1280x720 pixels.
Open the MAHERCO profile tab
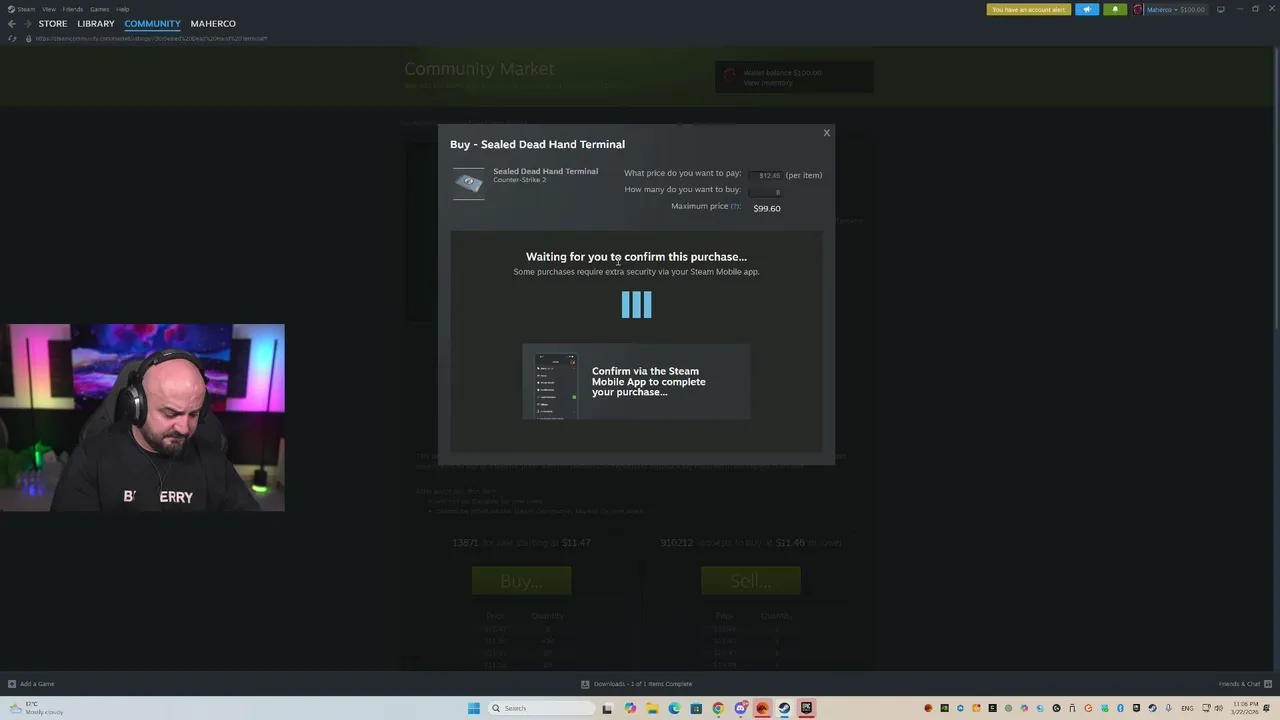point(213,24)
